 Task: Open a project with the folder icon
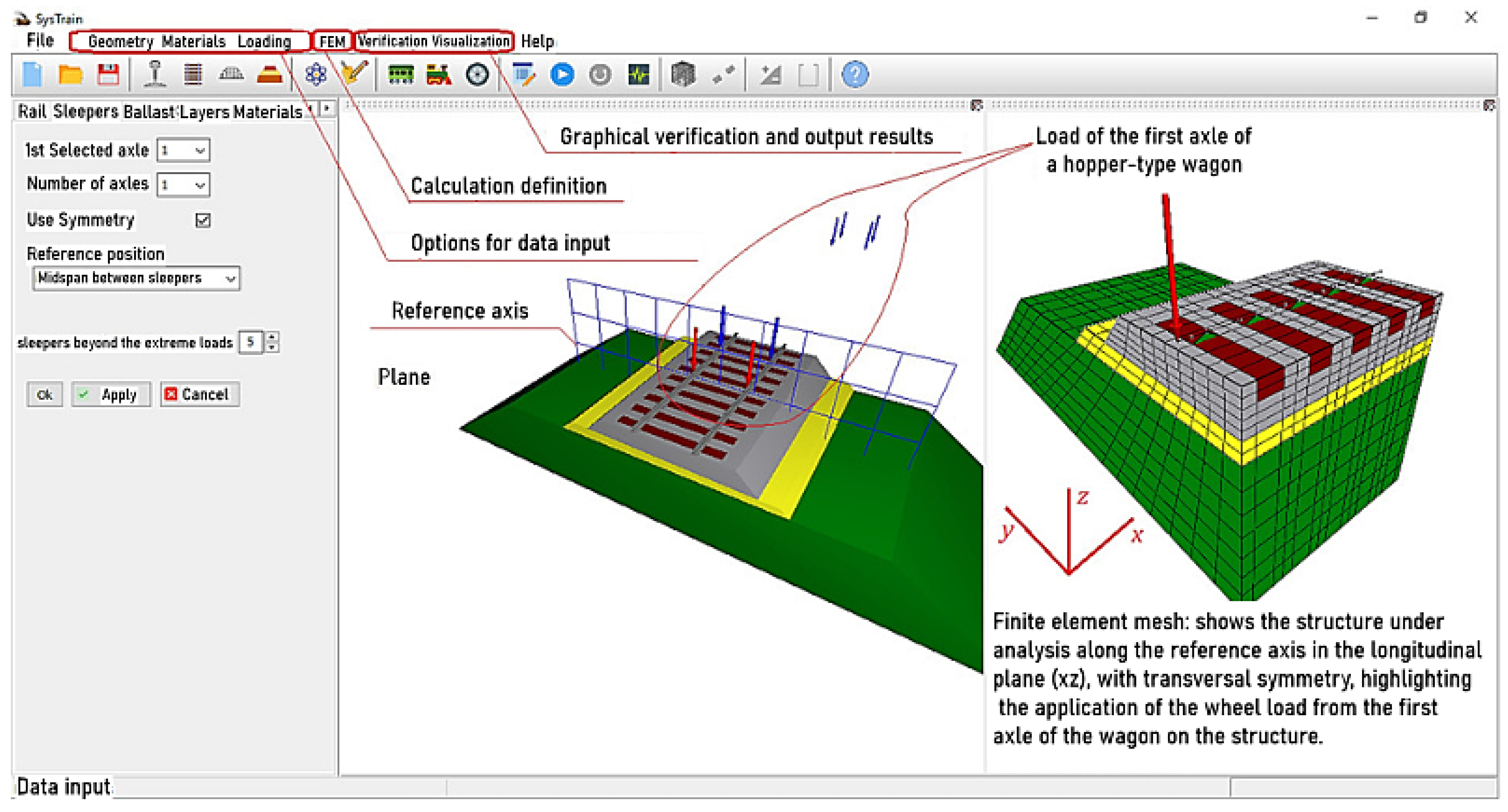pos(70,75)
